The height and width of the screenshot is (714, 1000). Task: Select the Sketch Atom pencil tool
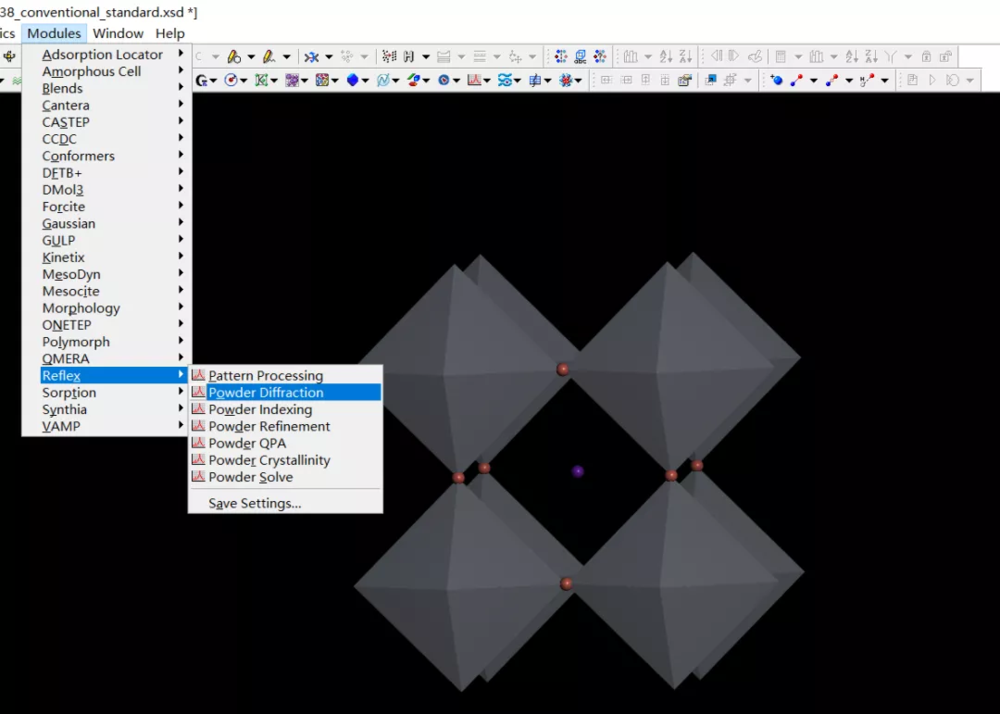pos(234,57)
